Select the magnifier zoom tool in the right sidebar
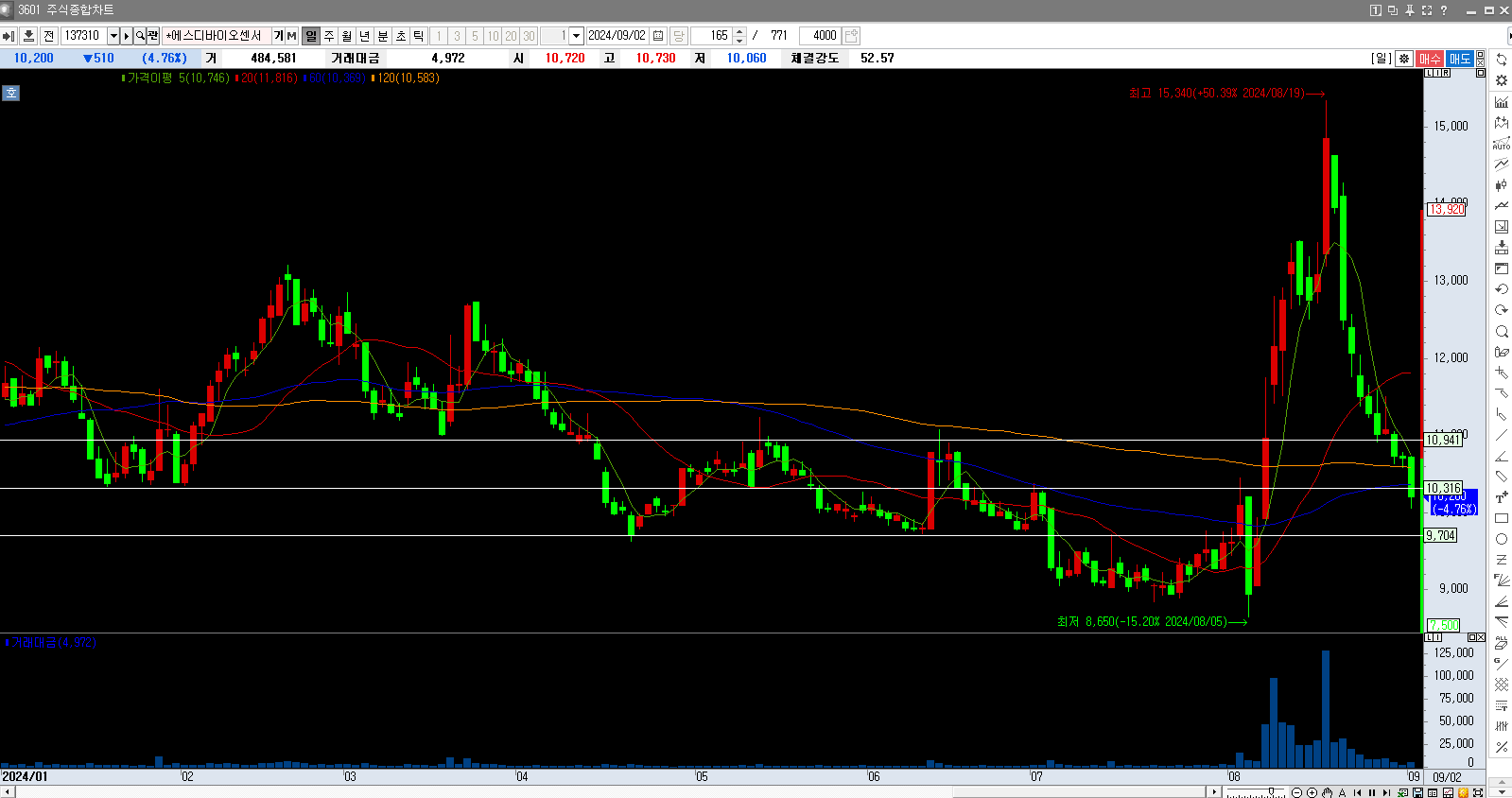 [1502, 331]
